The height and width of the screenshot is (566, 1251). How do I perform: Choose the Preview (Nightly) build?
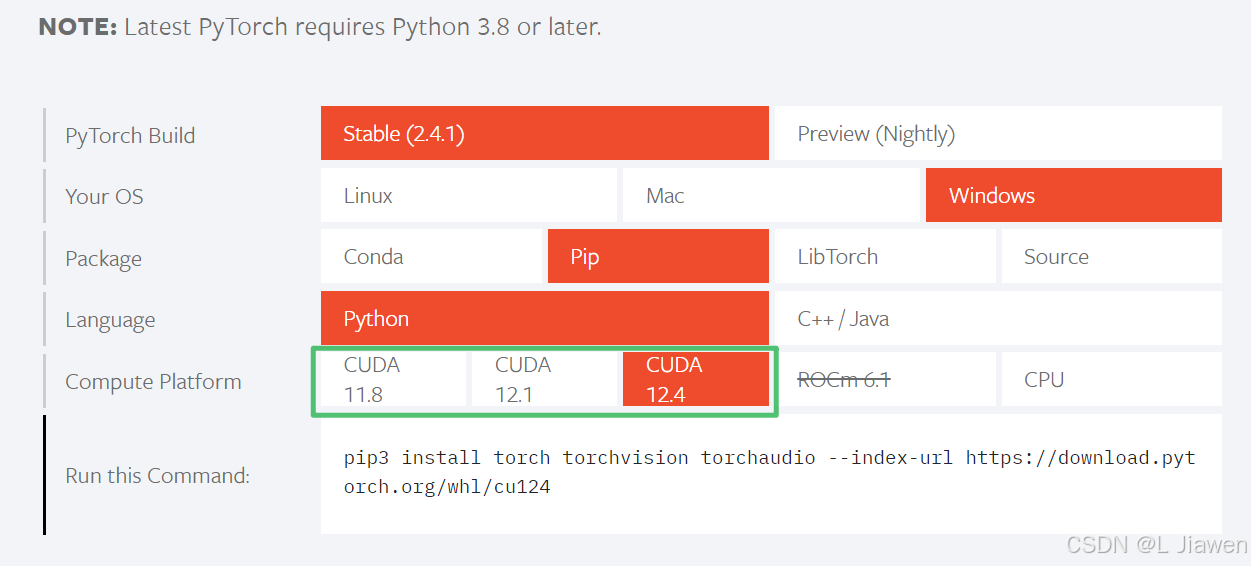tap(998, 133)
